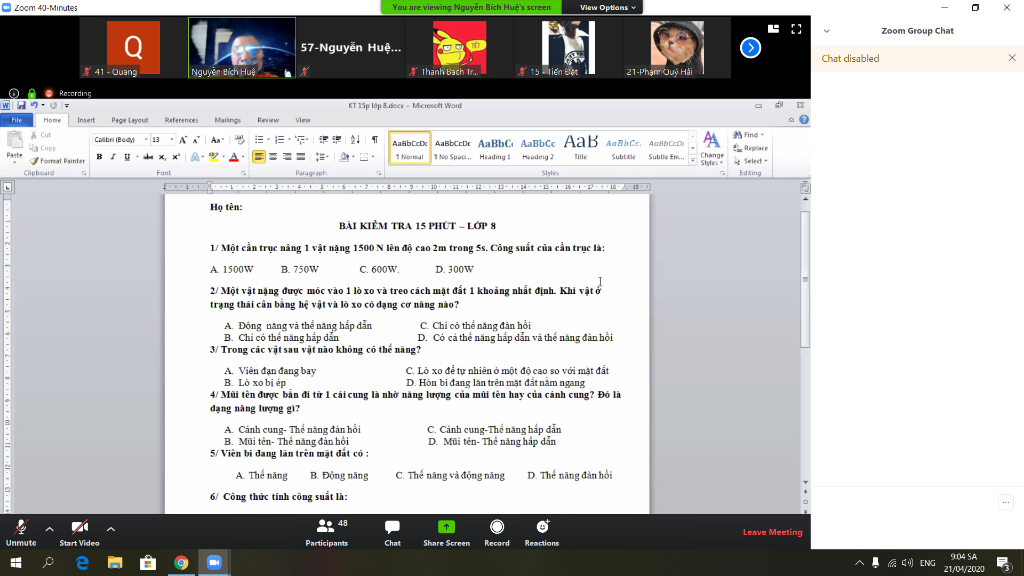Click Find in the Editing group
The height and width of the screenshot is (576, 1024).
click(748, 135)
